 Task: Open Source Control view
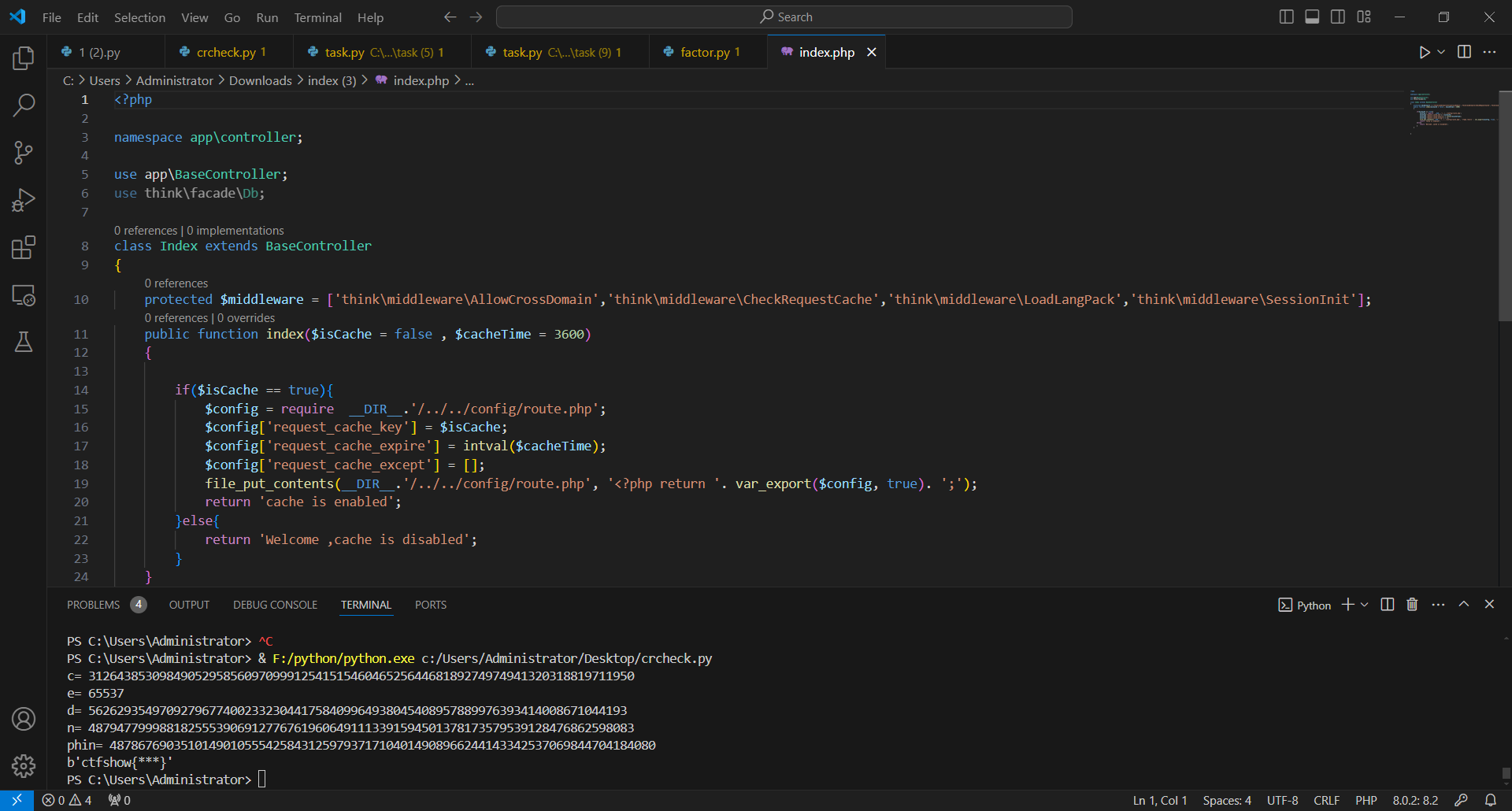[24, 153]
